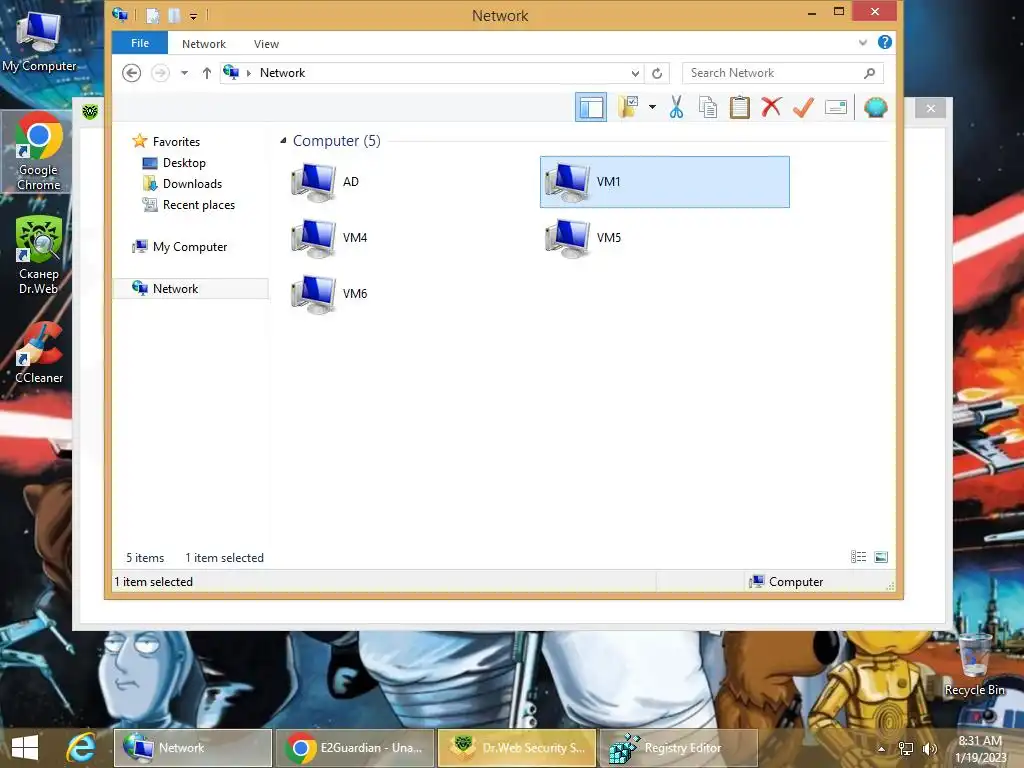The image size is (1024, 768).
Task: Select the VM6 computer
Action: (x=328, y=294)
